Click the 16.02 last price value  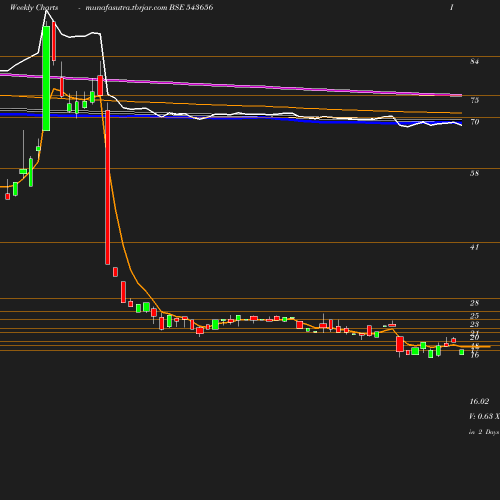[479, 401]
